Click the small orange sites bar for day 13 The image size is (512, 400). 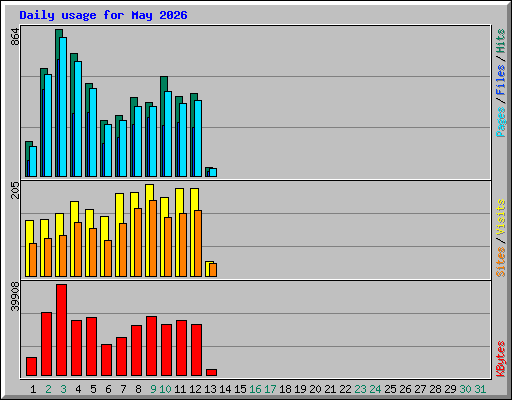213,270
